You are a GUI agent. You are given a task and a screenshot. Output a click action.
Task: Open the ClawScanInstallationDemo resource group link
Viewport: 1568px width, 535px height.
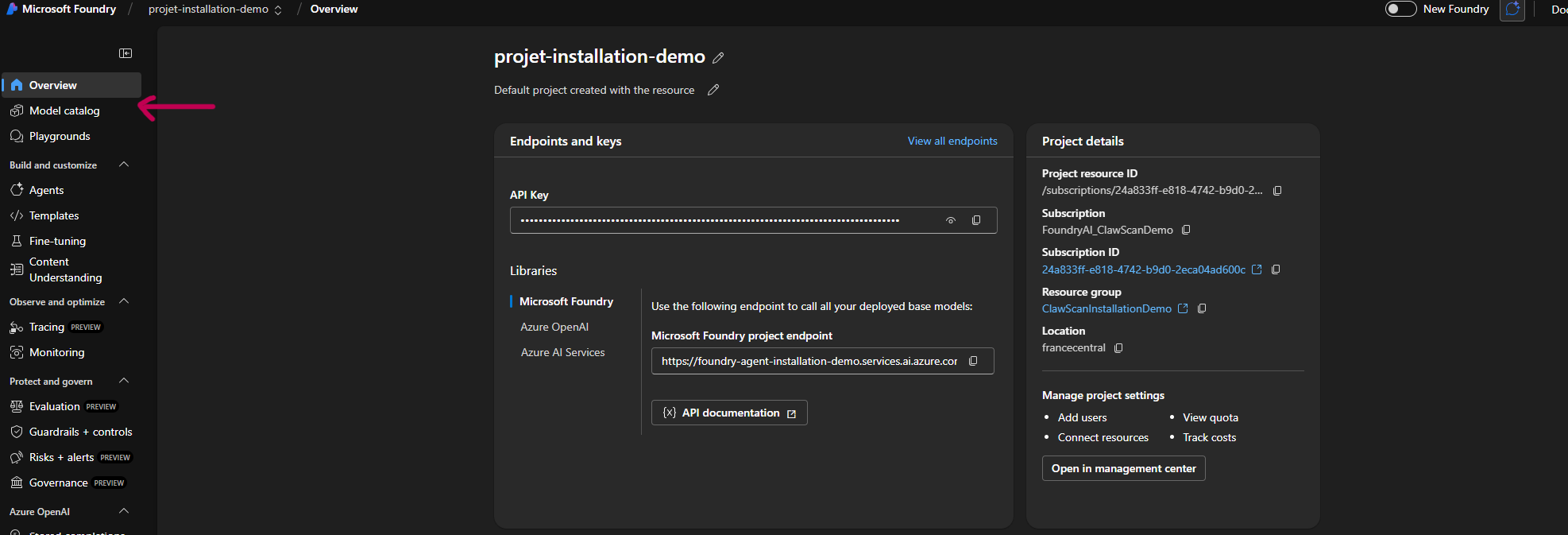click(1106, 308)
